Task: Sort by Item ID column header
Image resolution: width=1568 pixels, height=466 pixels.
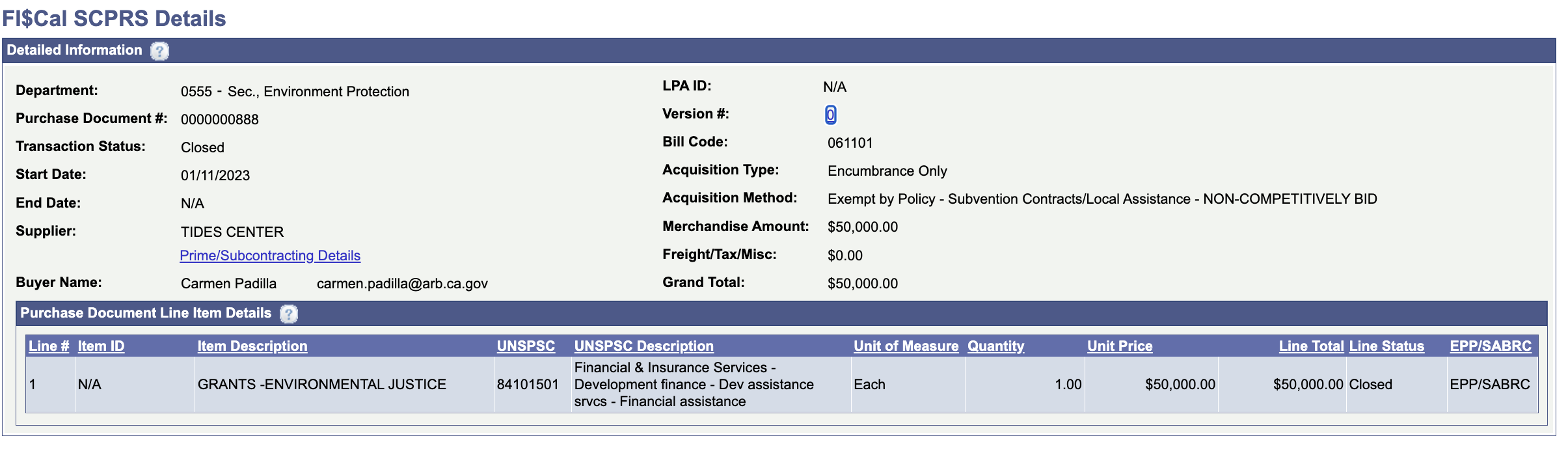Action: [x=101, y=346]
